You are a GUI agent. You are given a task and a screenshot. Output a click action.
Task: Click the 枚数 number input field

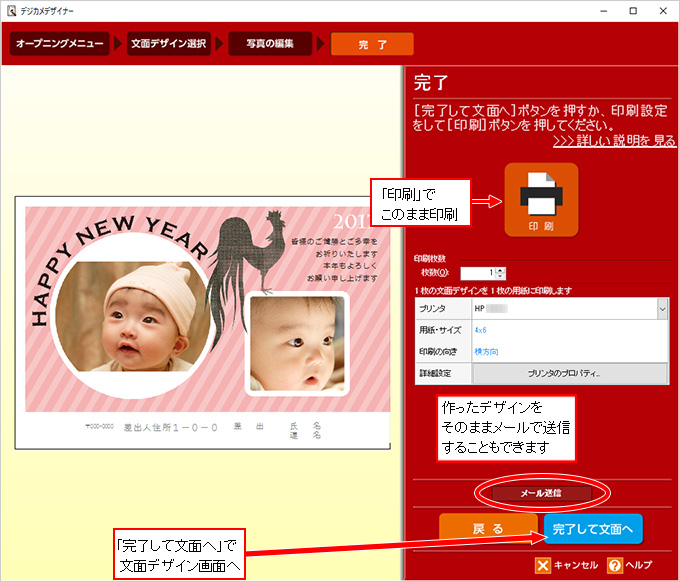(477, 273)
